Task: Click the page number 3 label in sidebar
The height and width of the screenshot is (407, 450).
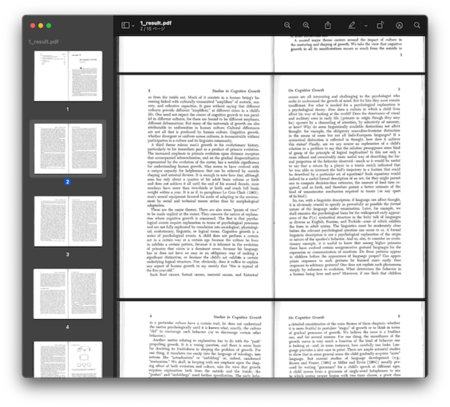Action: tap(68, 254)
